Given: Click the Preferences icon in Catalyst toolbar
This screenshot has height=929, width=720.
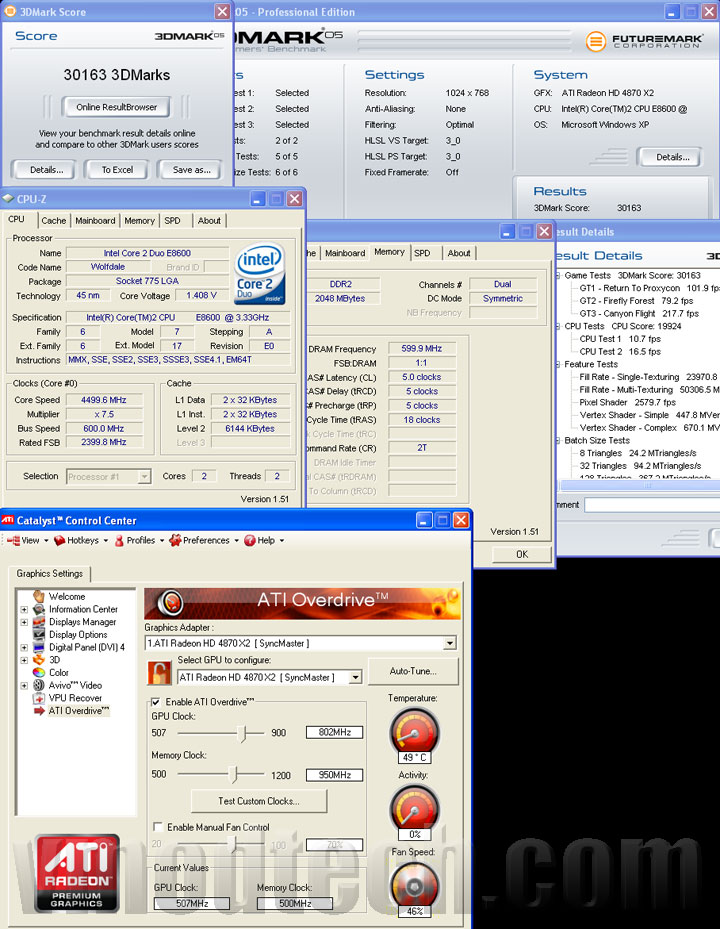Looking at the screenshot, I should [x=175, y=540].
